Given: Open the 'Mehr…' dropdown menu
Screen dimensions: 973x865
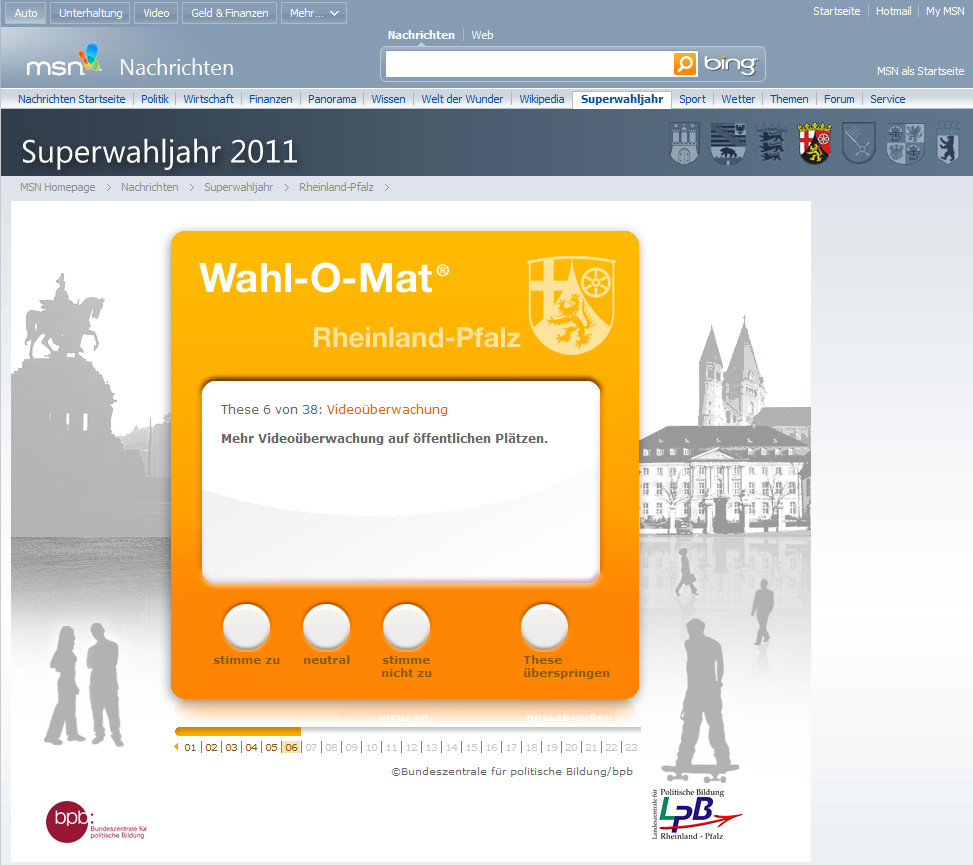Looking at the screenshot, I should tap(314, 13).
